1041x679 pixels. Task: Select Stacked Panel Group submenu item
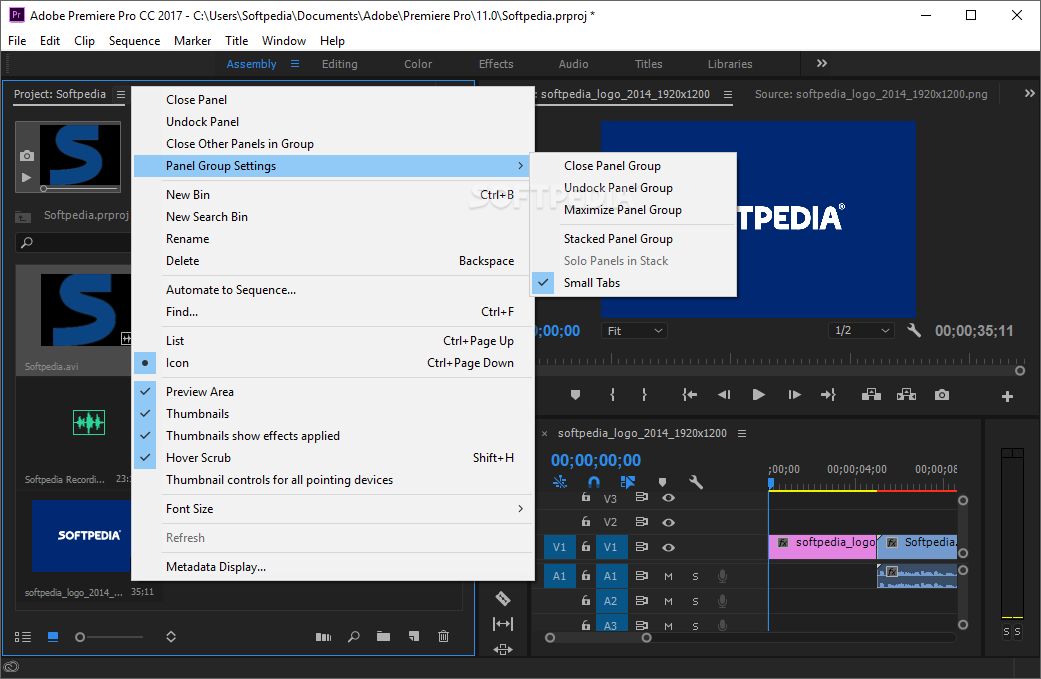[633, 239]
